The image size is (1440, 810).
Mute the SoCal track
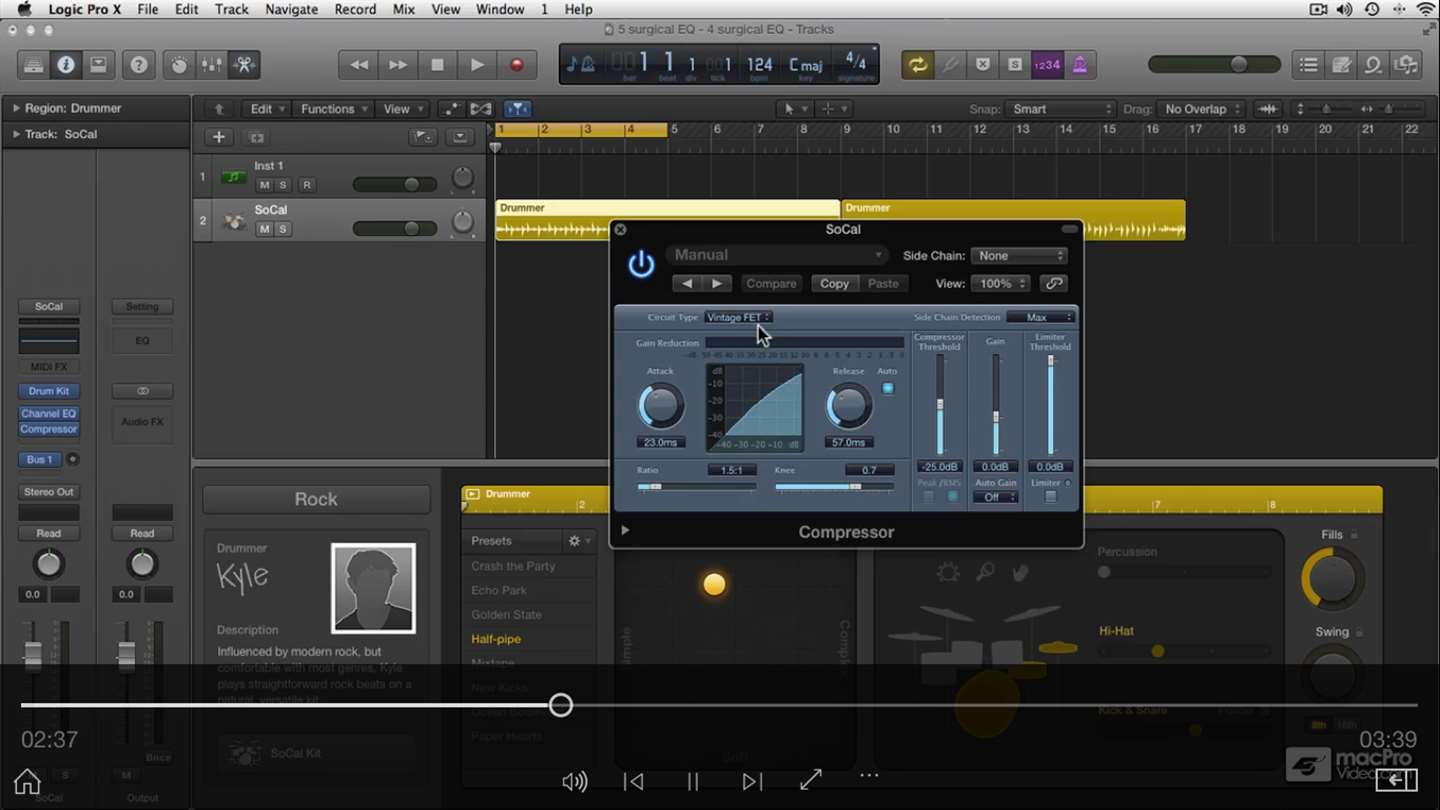click(x=264, y=229)
